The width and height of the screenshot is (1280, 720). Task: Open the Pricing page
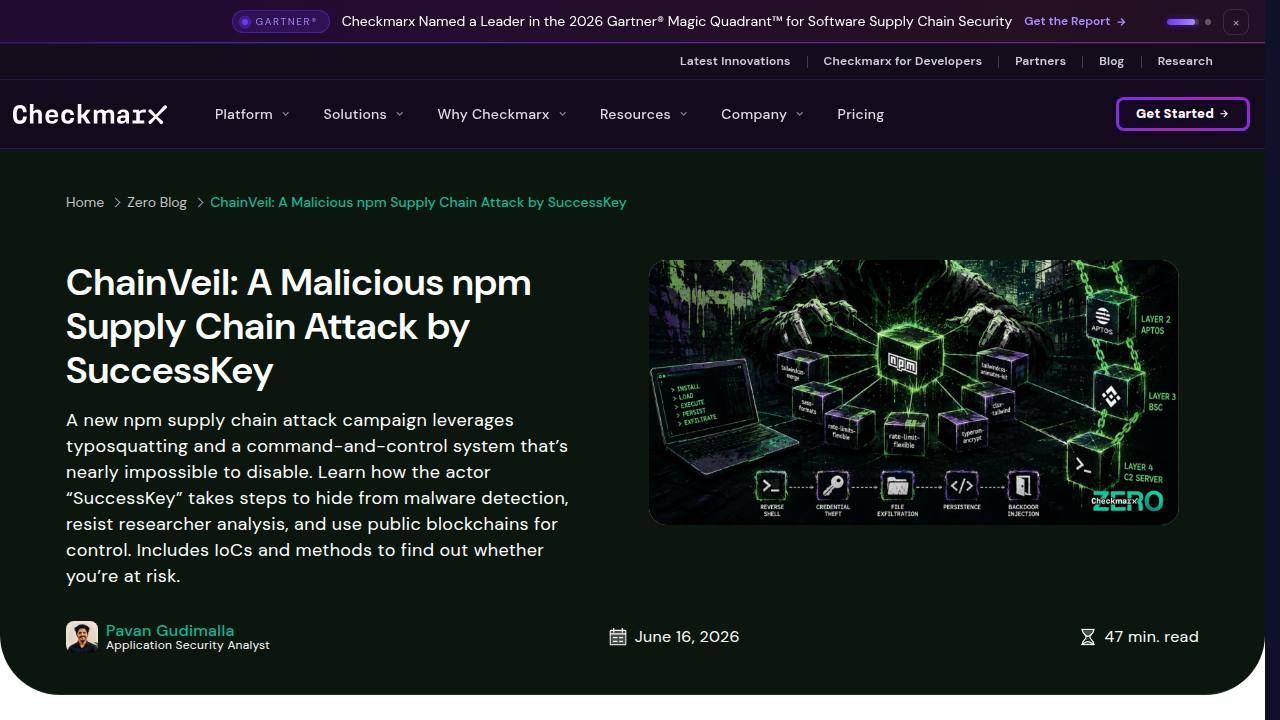coord(860,114)
